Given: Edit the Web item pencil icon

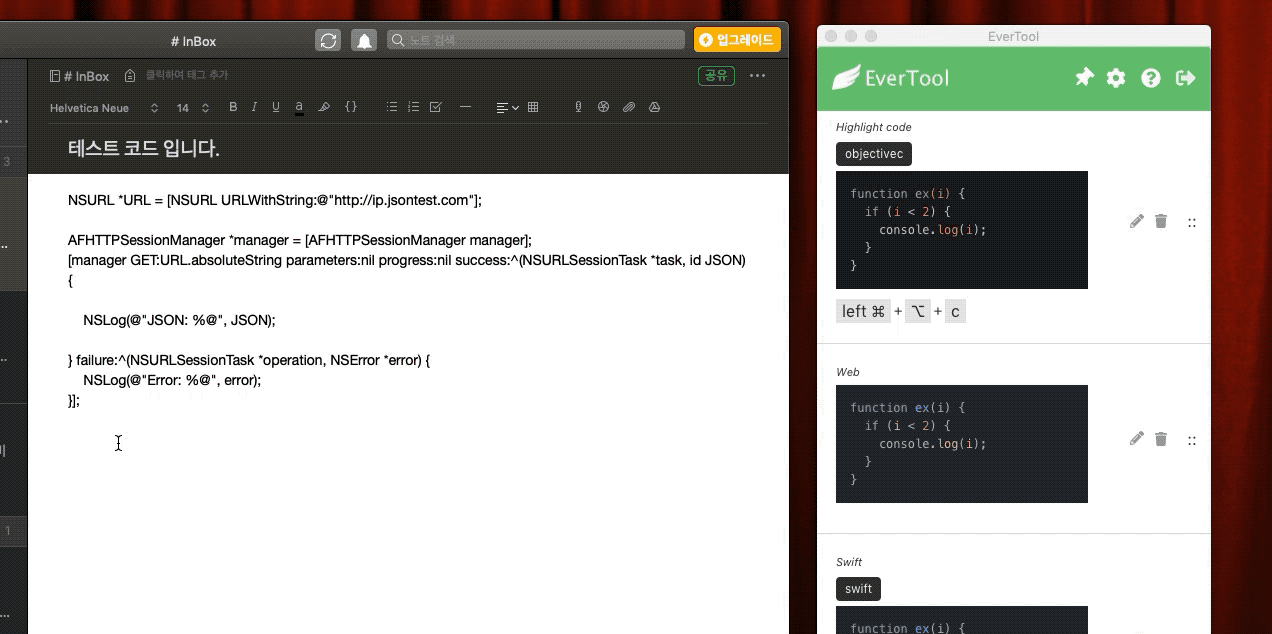Looking at the screenshot, I should click(x=1136, y=439).
